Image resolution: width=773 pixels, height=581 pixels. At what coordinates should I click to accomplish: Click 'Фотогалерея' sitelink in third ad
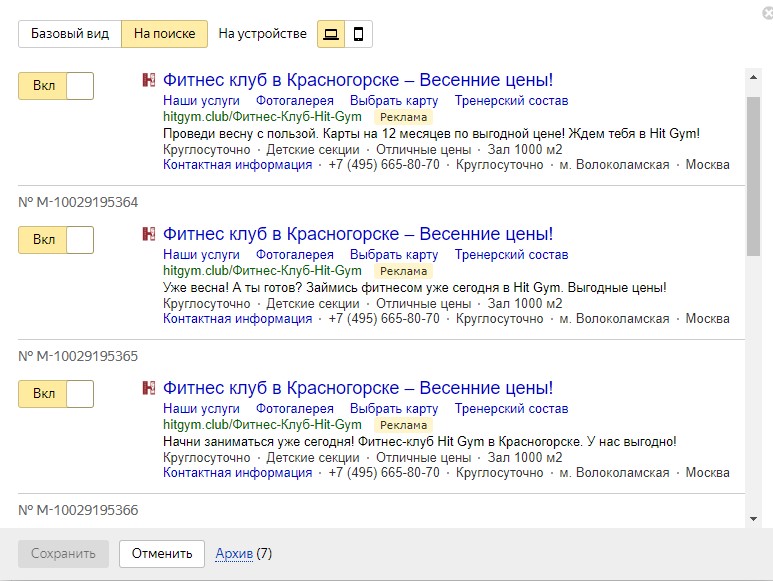point(295,409)
